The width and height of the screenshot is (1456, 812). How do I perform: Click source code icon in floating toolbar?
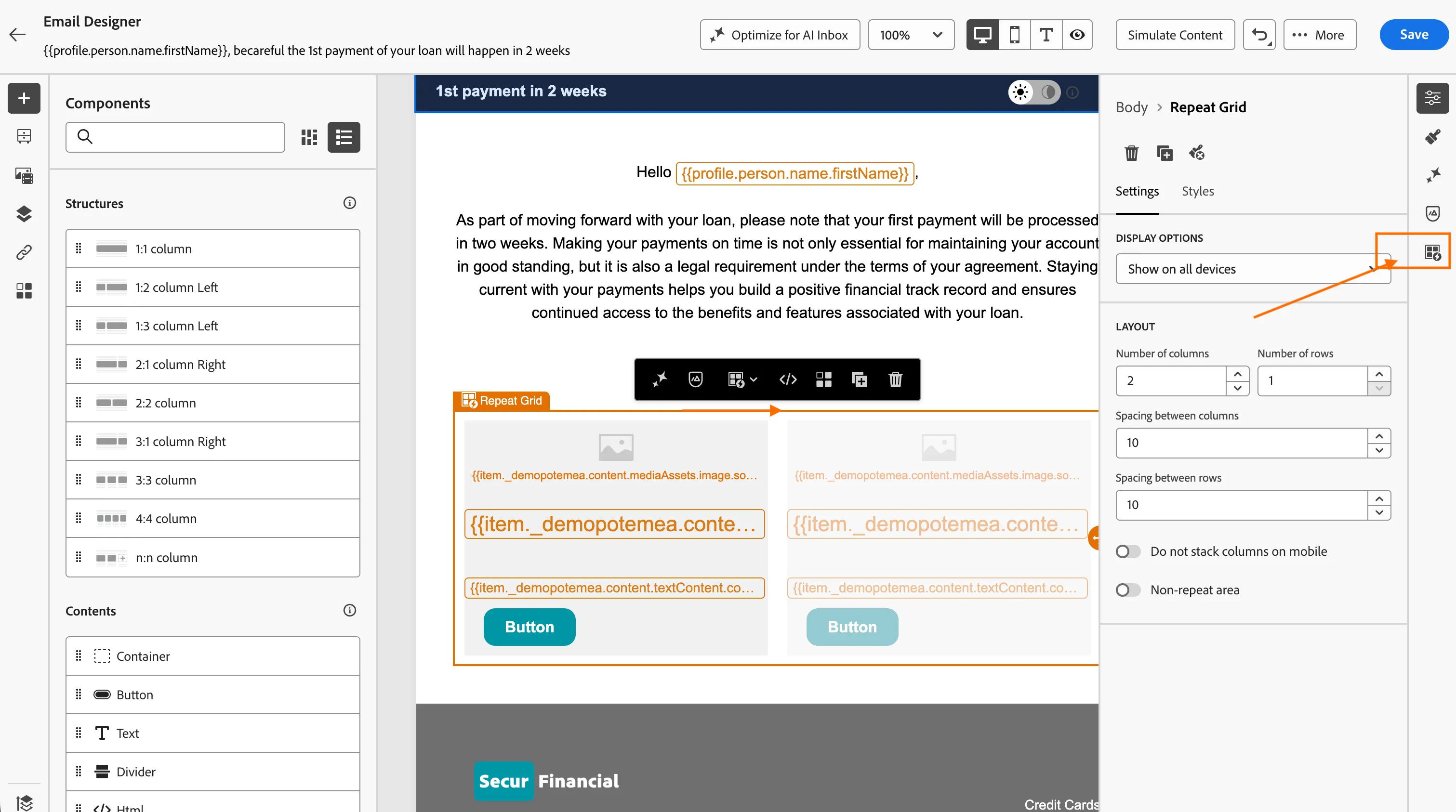(788, 380)
